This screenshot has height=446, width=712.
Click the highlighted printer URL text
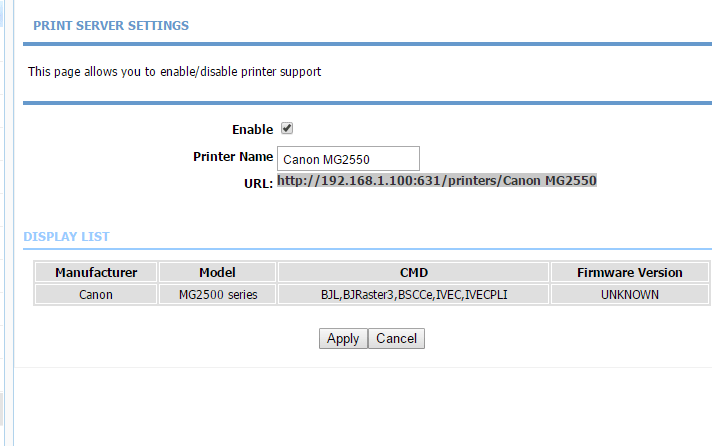tap(436, 181)
